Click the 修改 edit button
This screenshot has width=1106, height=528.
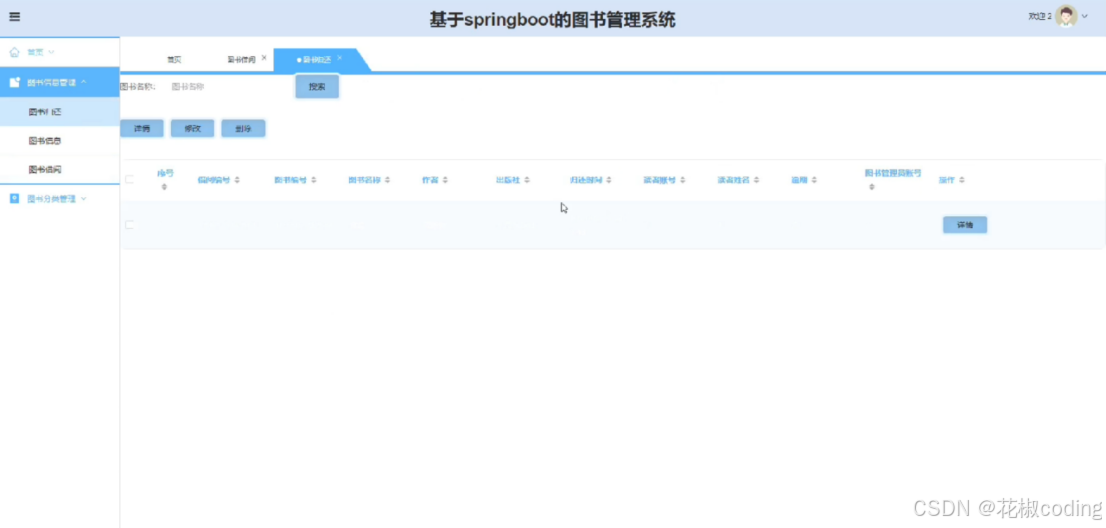click(x=193, y=128)
